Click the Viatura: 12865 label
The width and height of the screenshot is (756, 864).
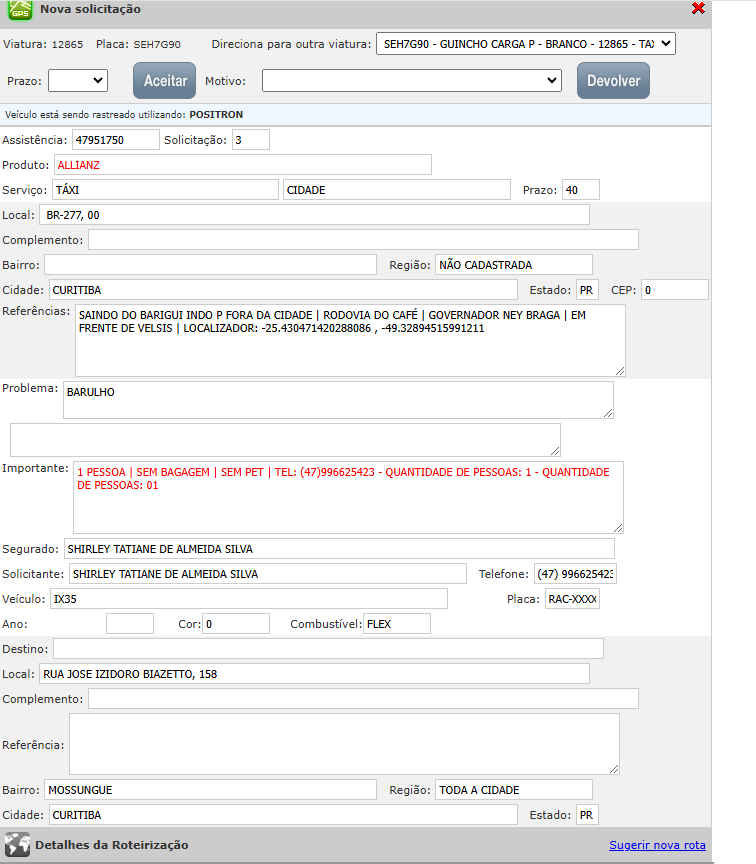tap(43, 45)
